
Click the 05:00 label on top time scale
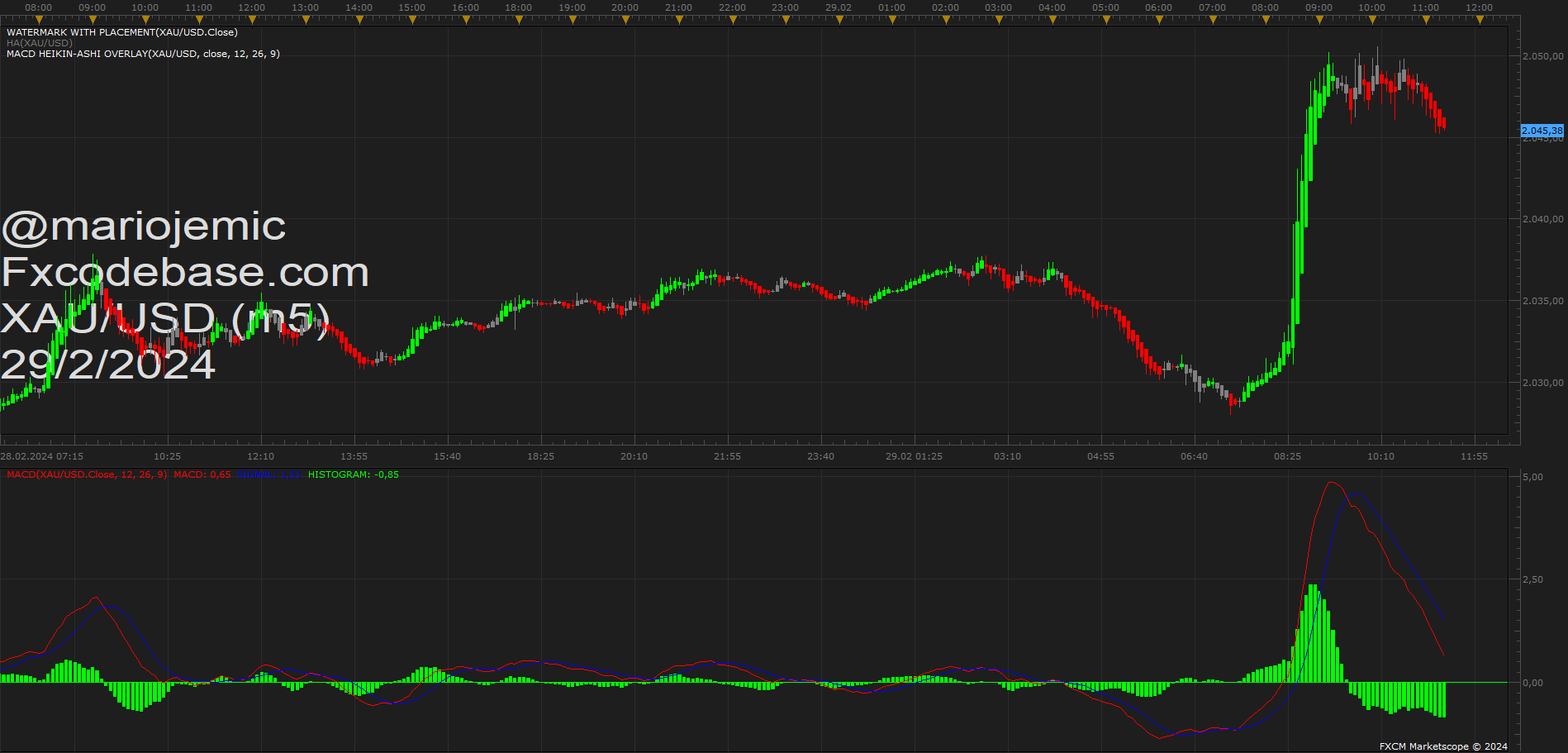point(1105,7)
